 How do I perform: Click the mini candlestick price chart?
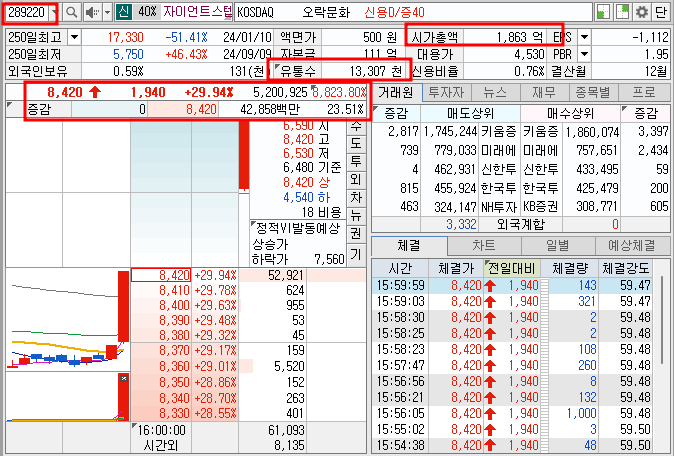coord(68,319)
